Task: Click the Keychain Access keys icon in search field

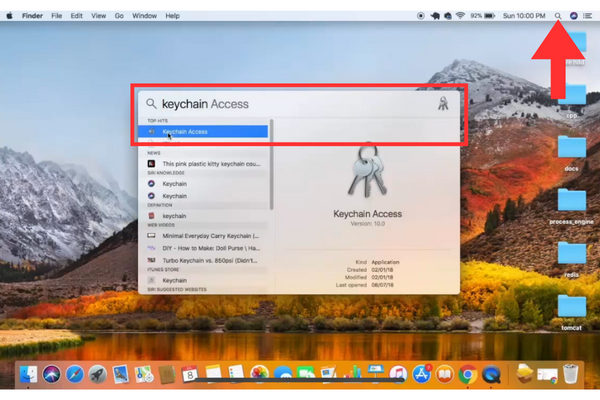Action: coord(443,104)
